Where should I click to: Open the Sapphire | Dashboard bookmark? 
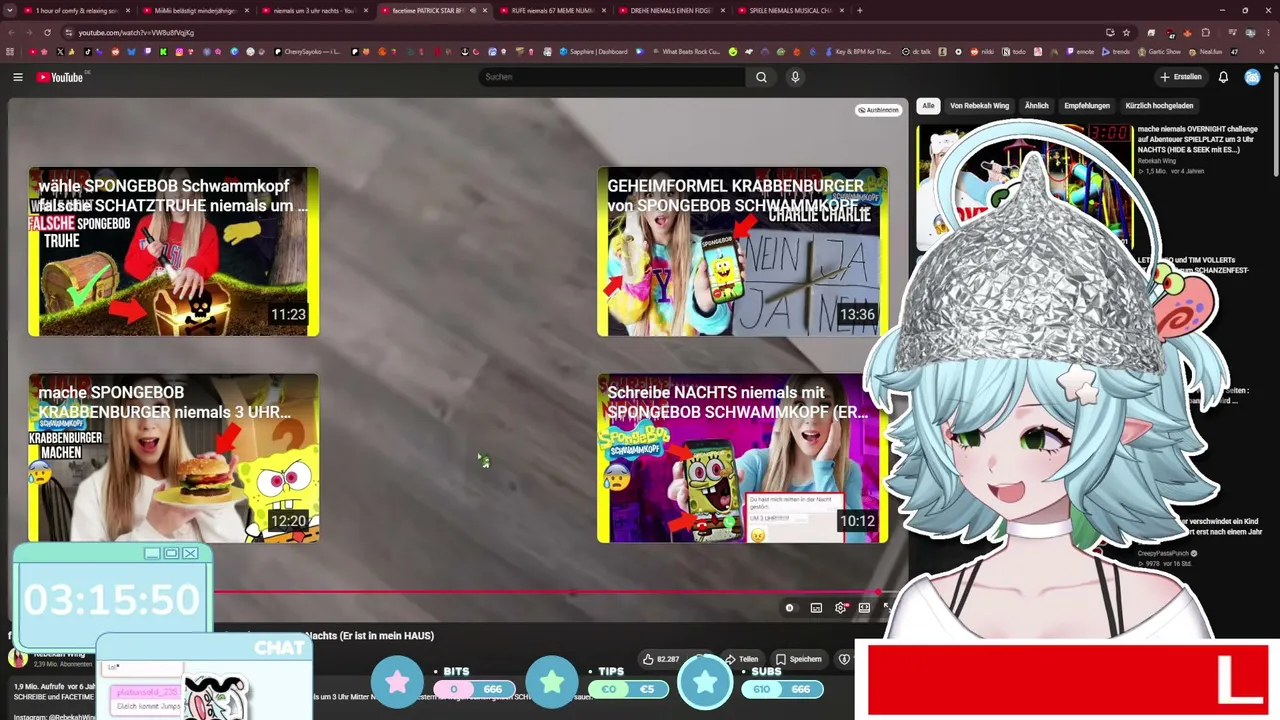pyautogui.click(x=594, y=52)
